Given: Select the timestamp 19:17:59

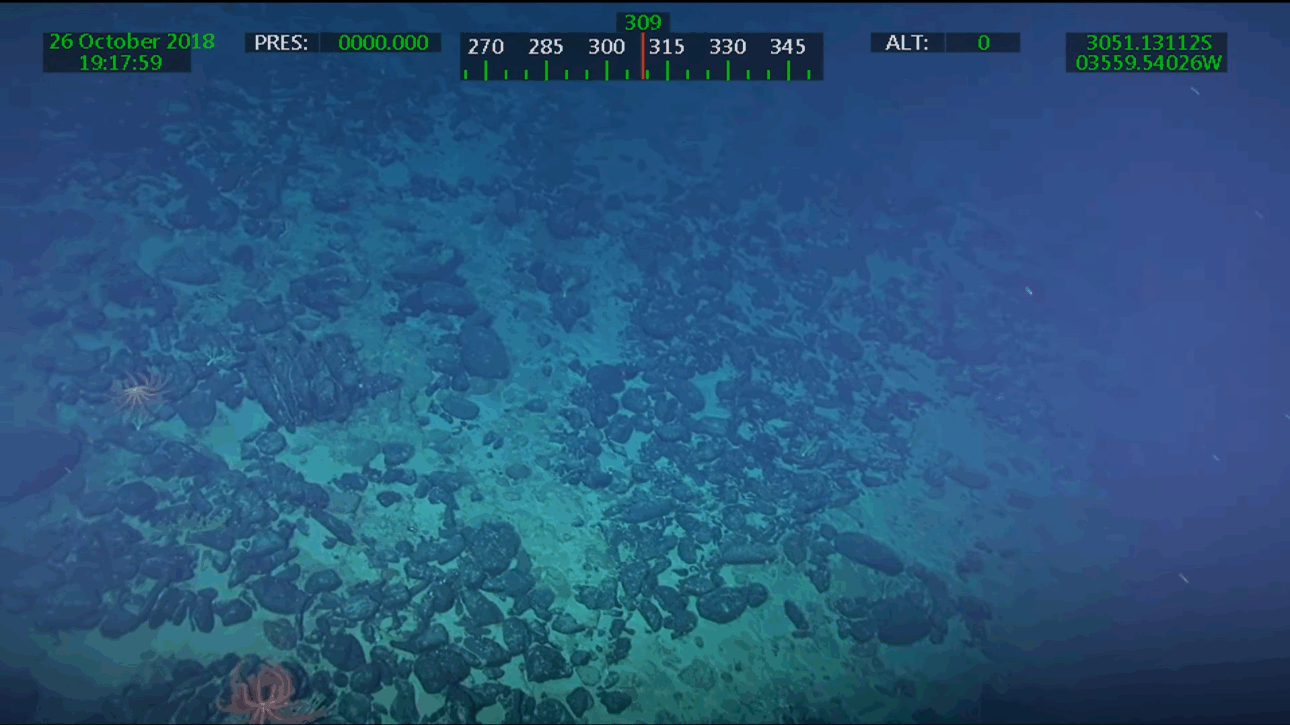Looking at the screenshot, I should 120,62.
